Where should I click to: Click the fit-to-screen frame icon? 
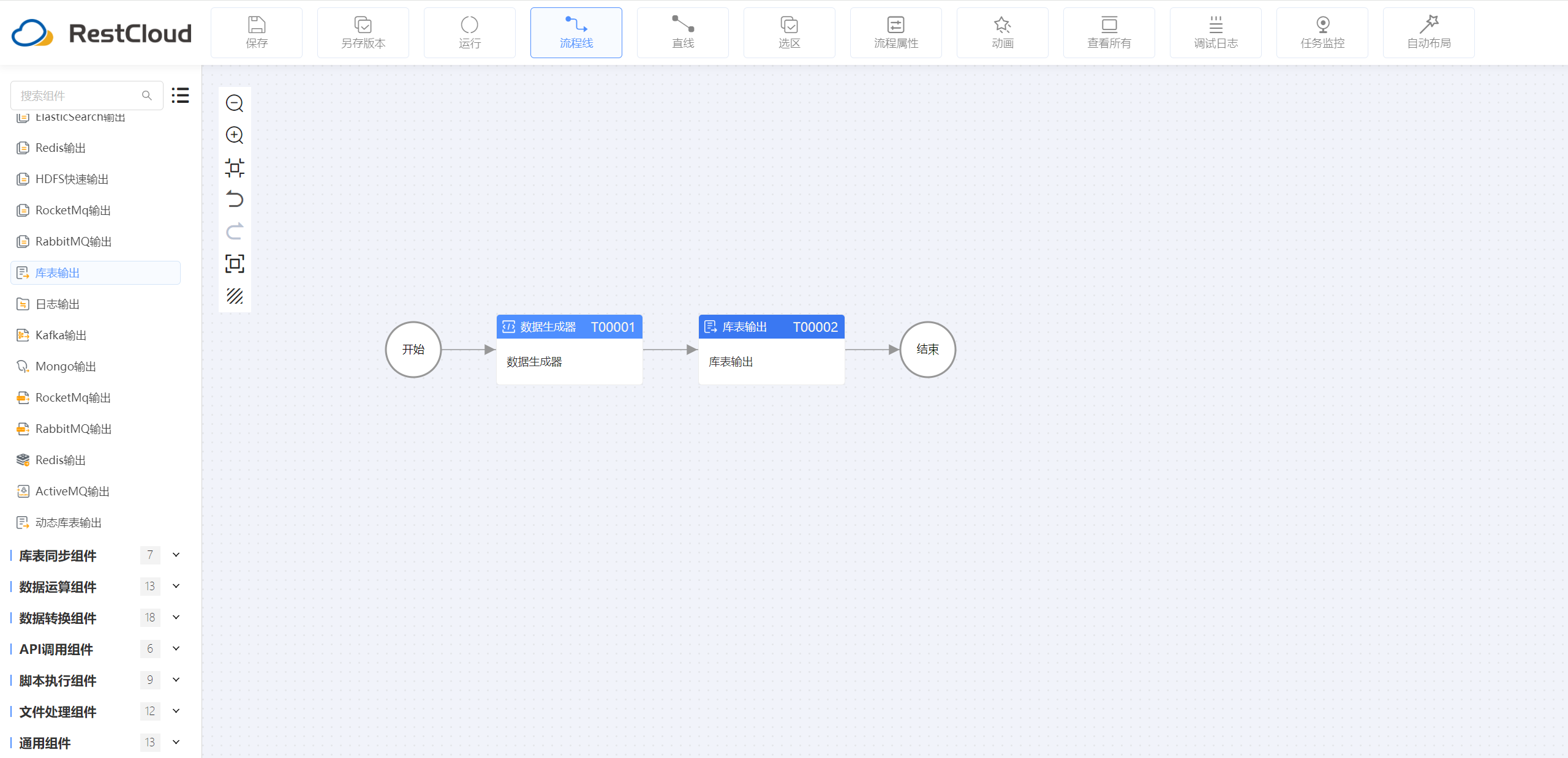(x=235, y=264)
